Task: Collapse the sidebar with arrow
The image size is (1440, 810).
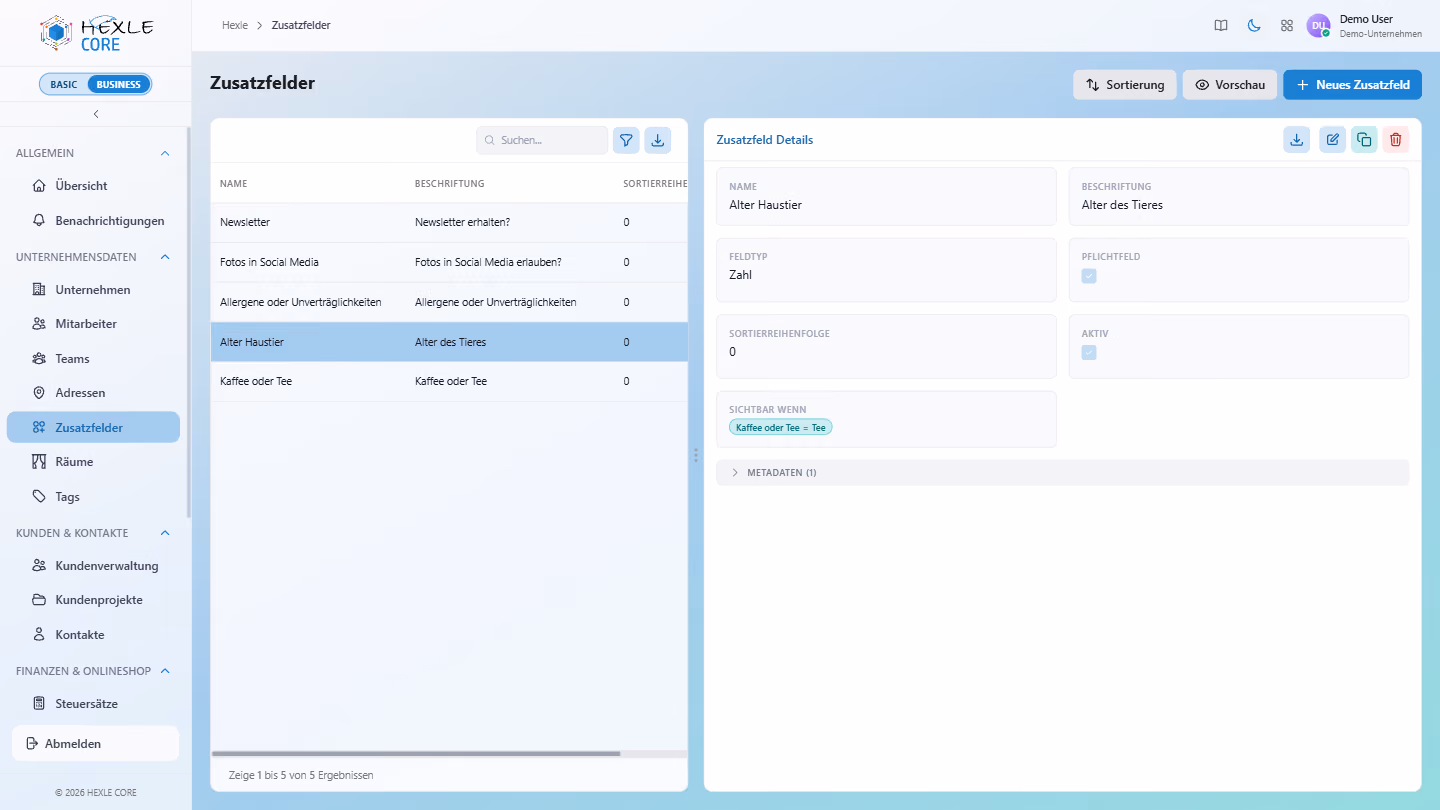Action: pyautogui.click(x=96, y=114)
